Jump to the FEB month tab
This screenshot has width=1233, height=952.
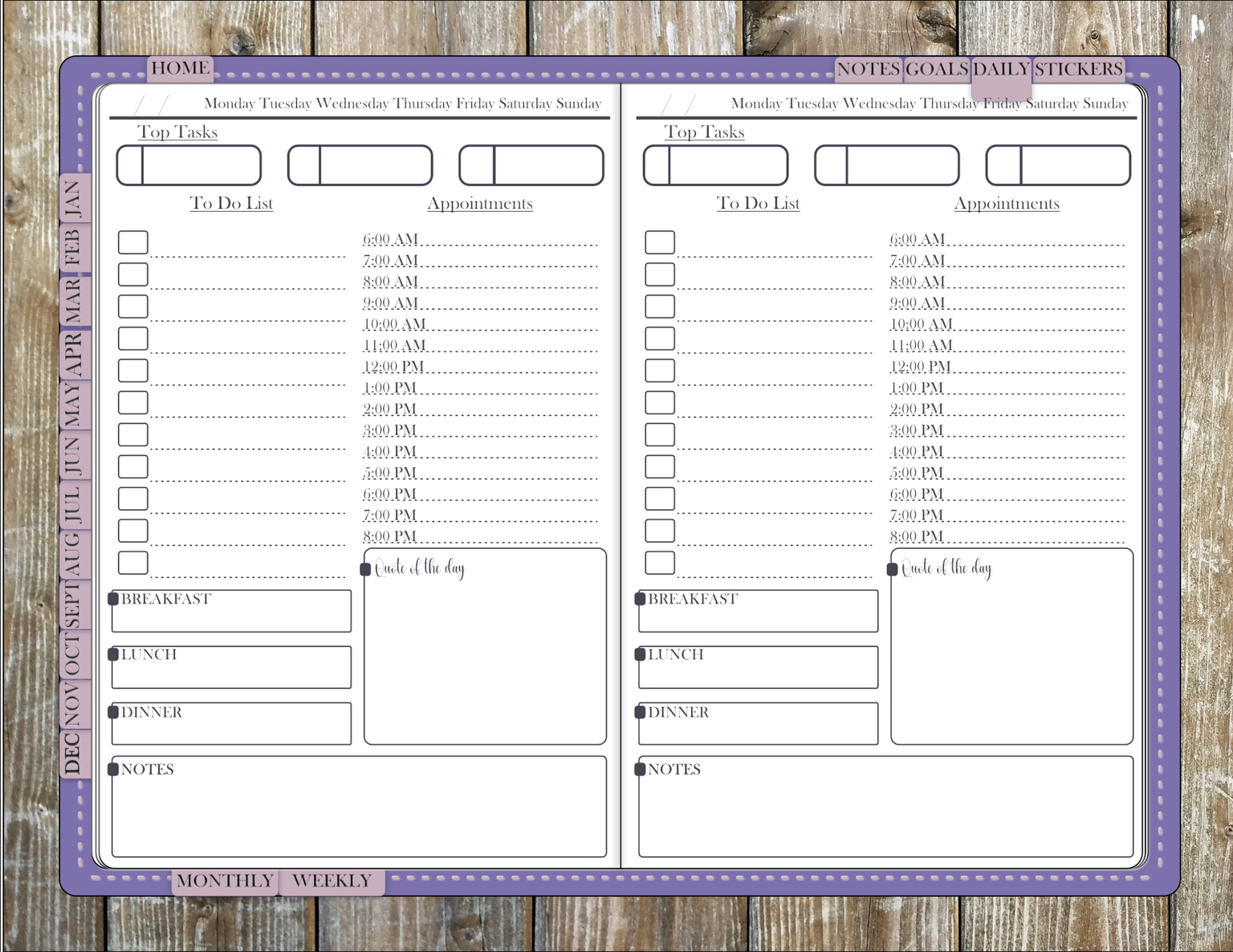coord(74,248)
